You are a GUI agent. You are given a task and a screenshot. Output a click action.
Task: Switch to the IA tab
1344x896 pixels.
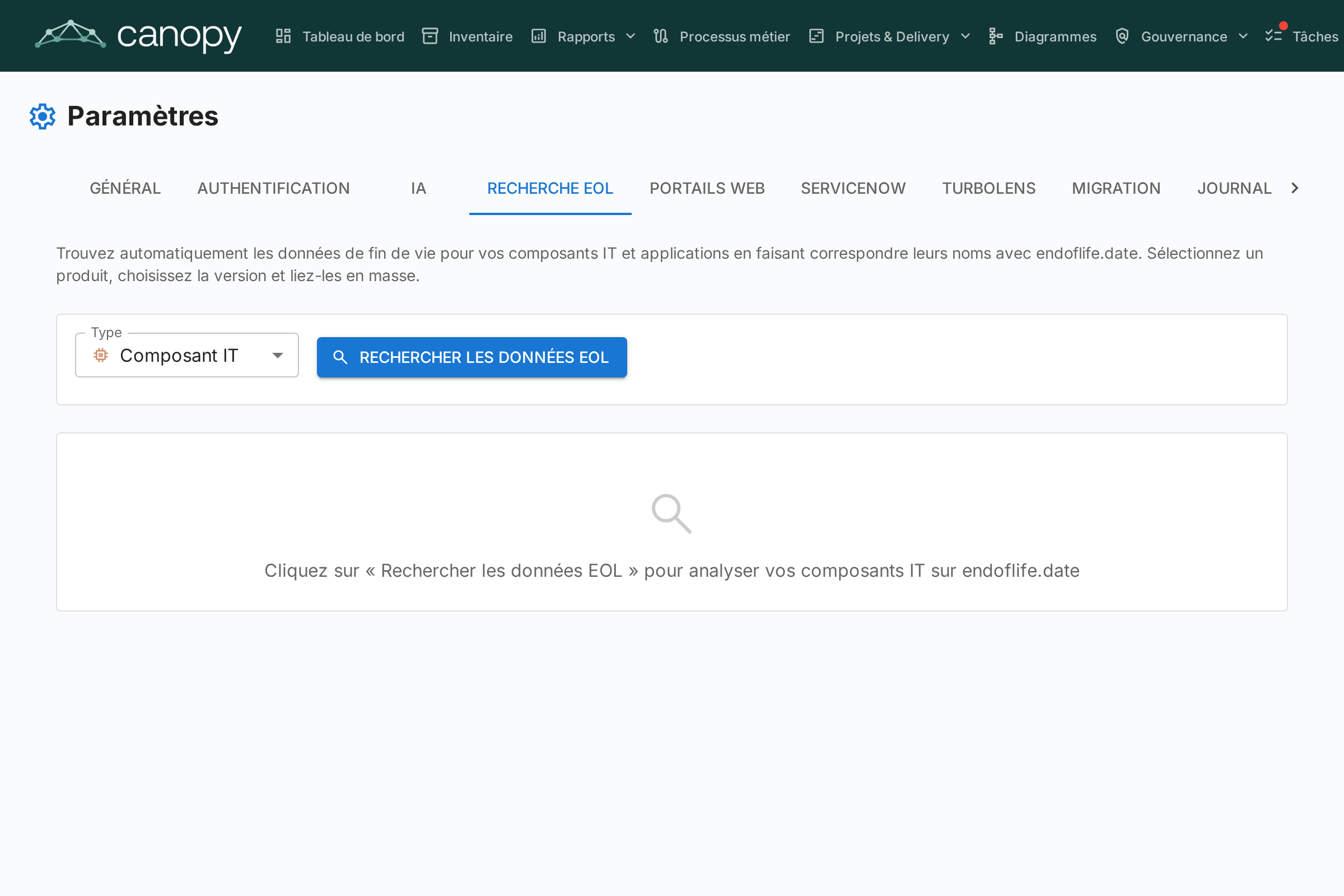(x=419, y=188)
